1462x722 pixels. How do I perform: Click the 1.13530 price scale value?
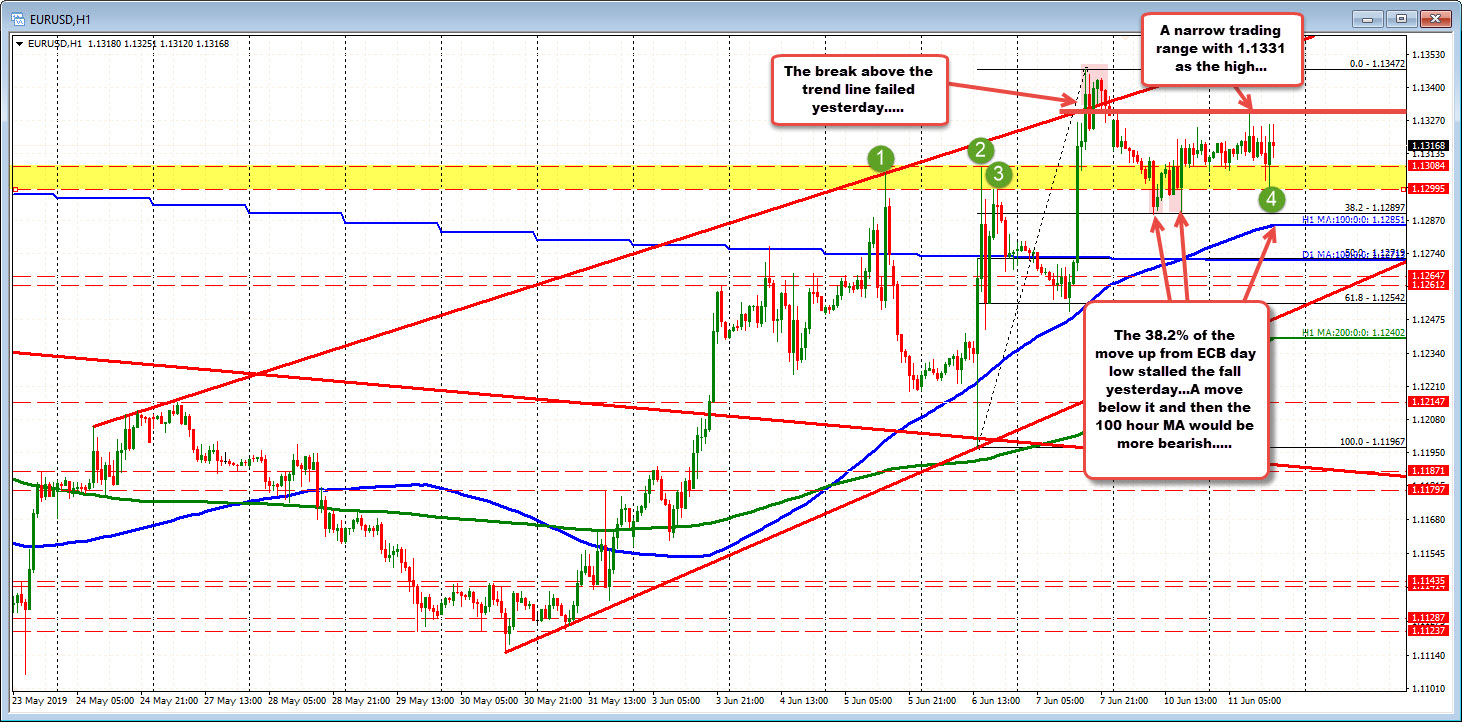coord(1428,54)
